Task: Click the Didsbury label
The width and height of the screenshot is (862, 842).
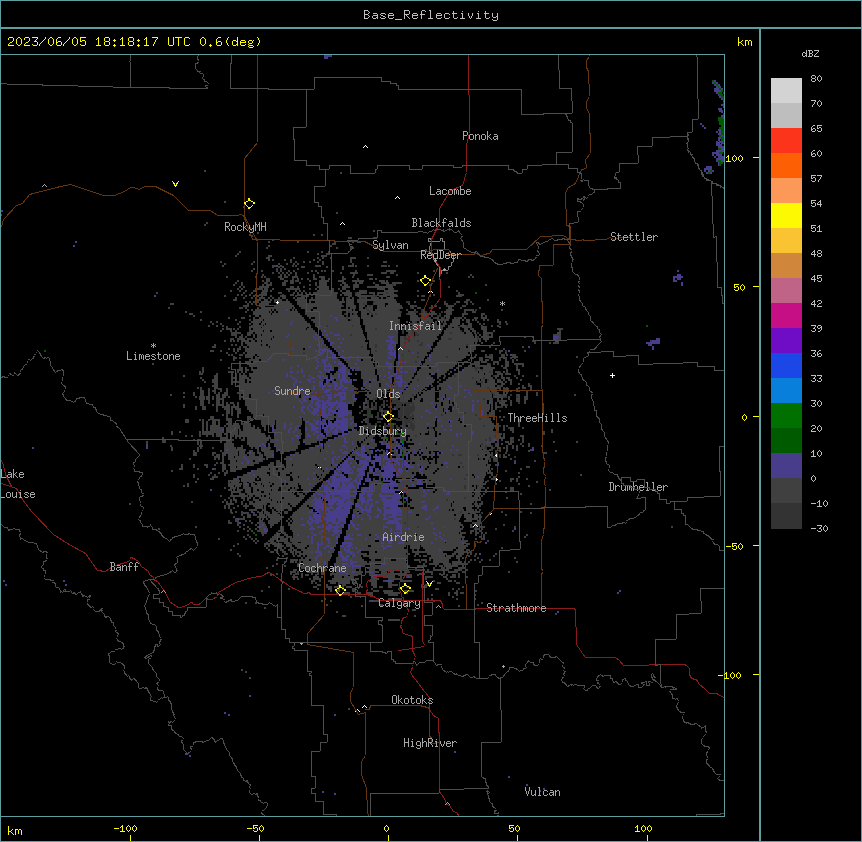Action: pos(383,431)
